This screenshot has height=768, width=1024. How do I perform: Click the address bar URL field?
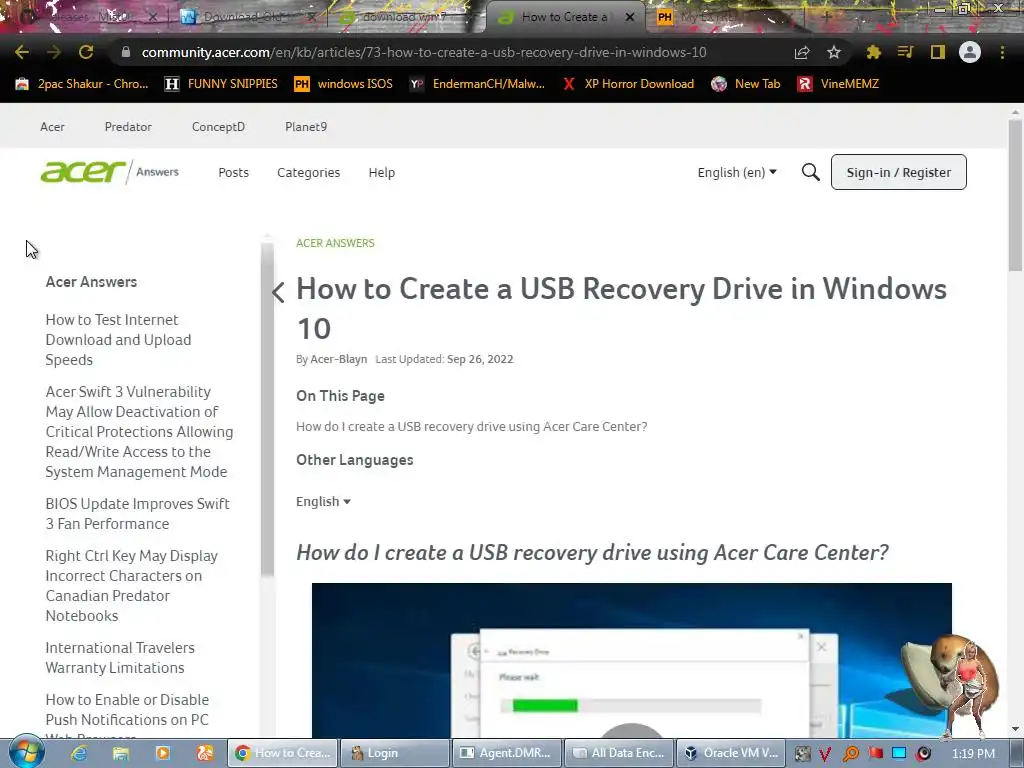click(x=424, y=52)
